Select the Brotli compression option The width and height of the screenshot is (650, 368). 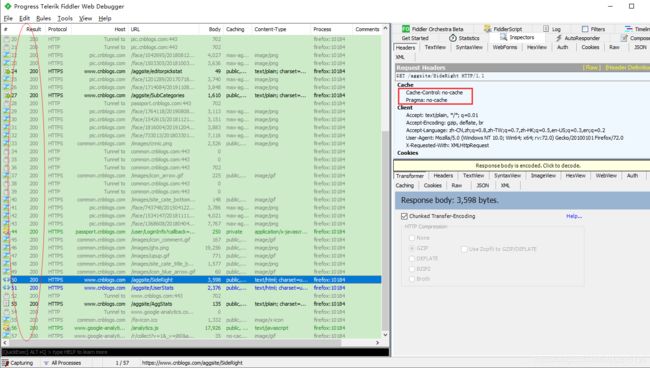point(412,279)
